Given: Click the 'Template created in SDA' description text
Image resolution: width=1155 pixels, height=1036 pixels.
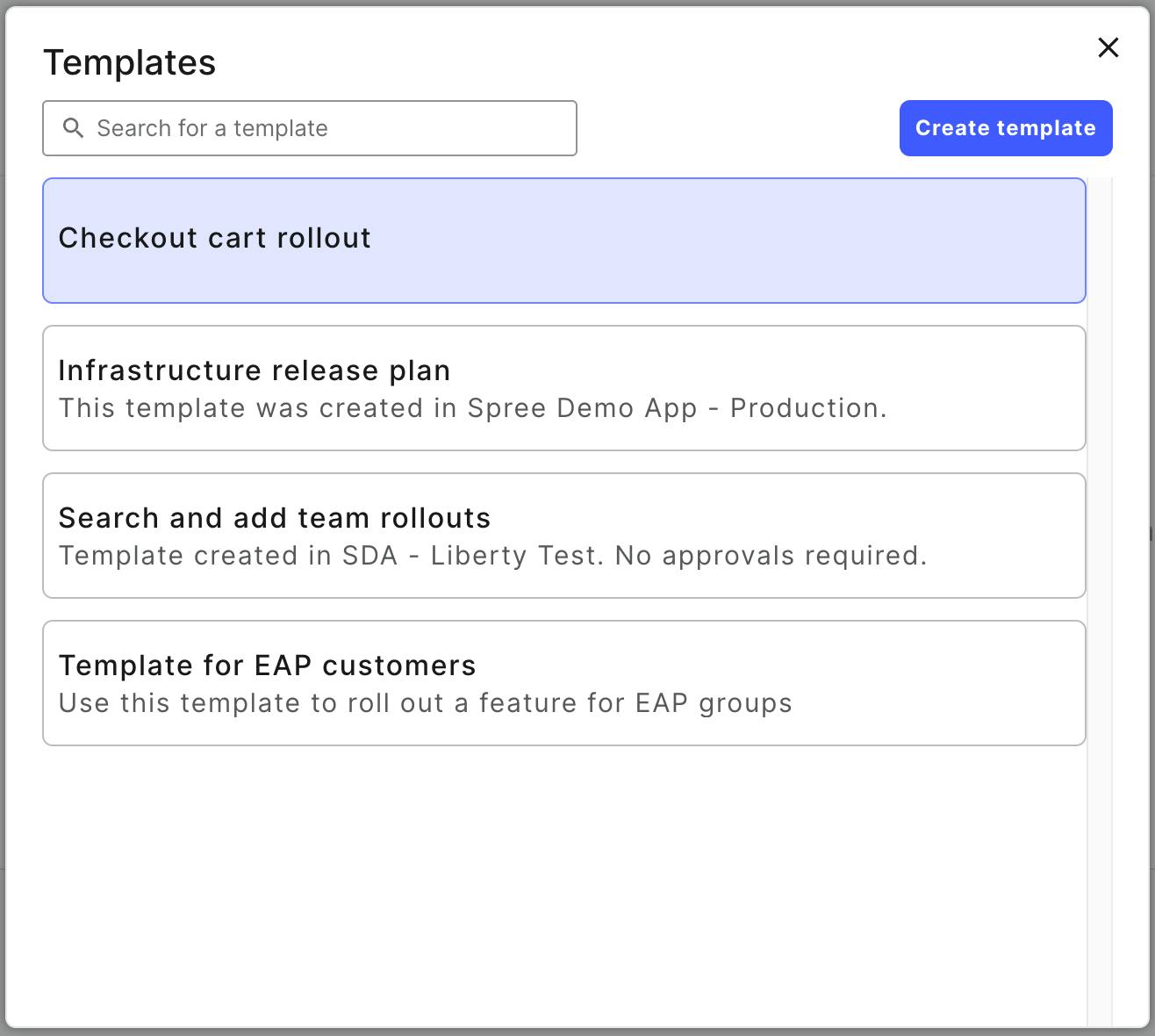Looking at the screenshot, I should click(227, 556).
